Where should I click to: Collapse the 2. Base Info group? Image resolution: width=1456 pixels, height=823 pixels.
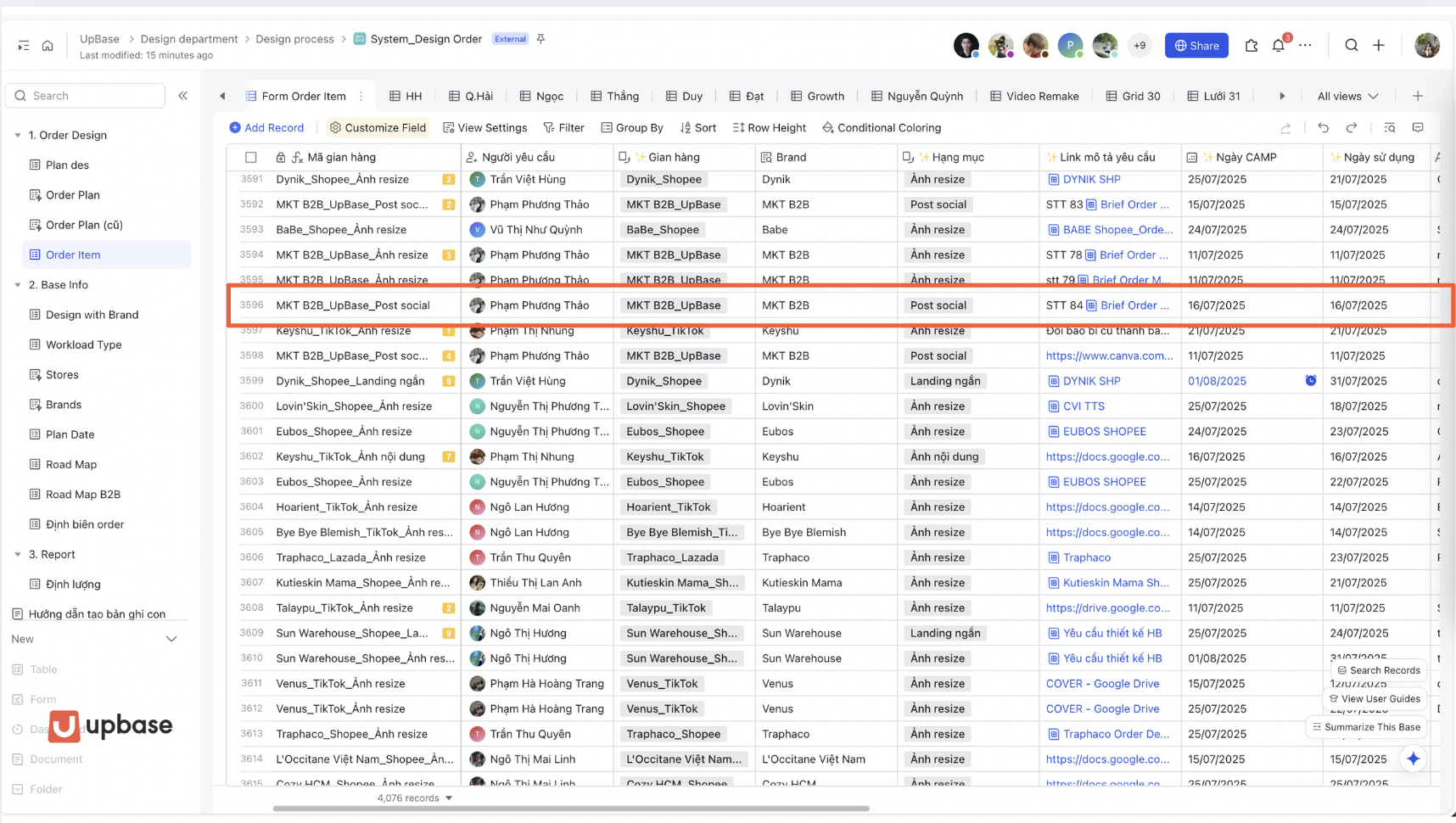point(18,285)
